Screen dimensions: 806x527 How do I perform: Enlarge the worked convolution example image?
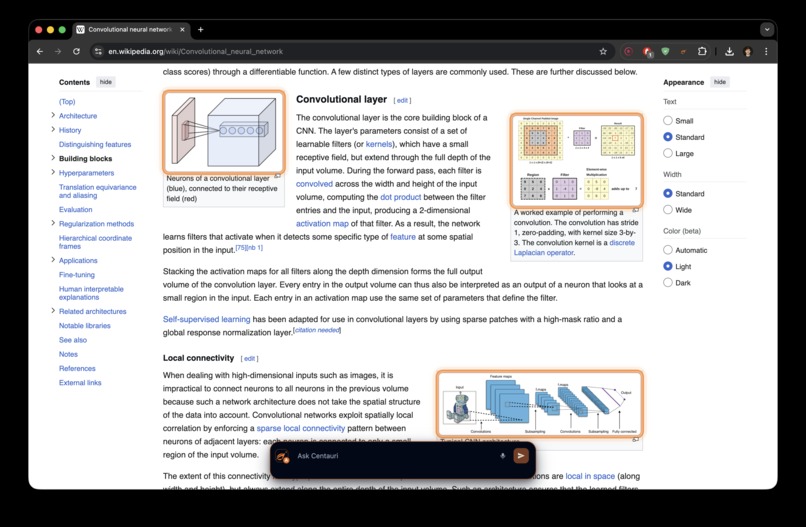[x=635, y=210]
